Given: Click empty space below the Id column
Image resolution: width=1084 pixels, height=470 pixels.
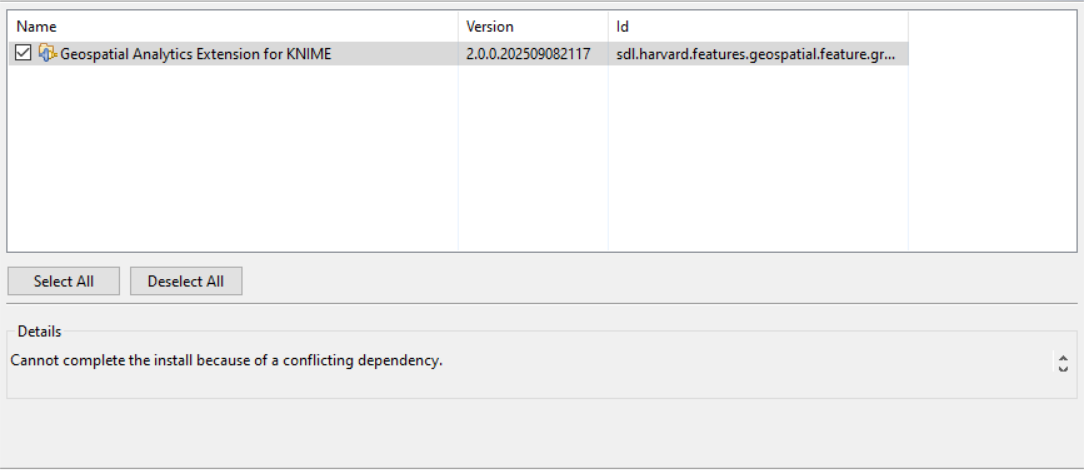Looking at the screenshot, I should 757,160.
